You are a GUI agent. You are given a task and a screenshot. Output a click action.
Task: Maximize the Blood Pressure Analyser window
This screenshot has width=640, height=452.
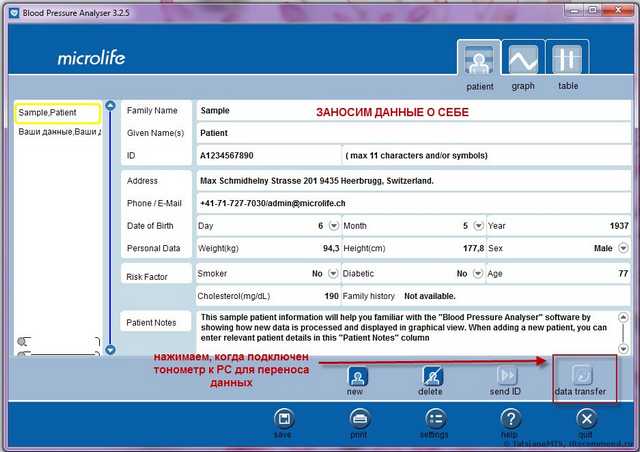(x=594, y=11)
